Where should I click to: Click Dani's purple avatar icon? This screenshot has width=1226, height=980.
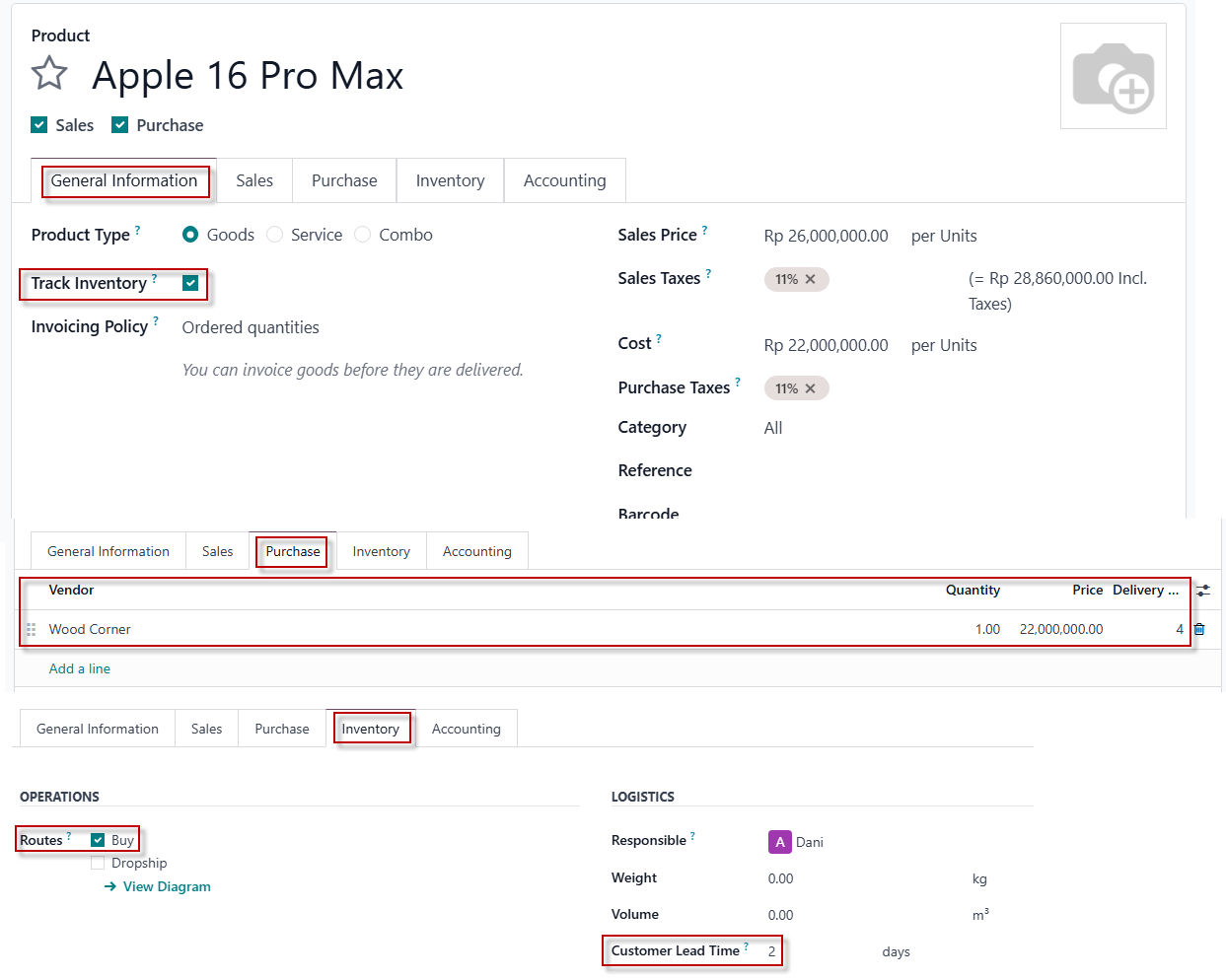coord(780,842)
